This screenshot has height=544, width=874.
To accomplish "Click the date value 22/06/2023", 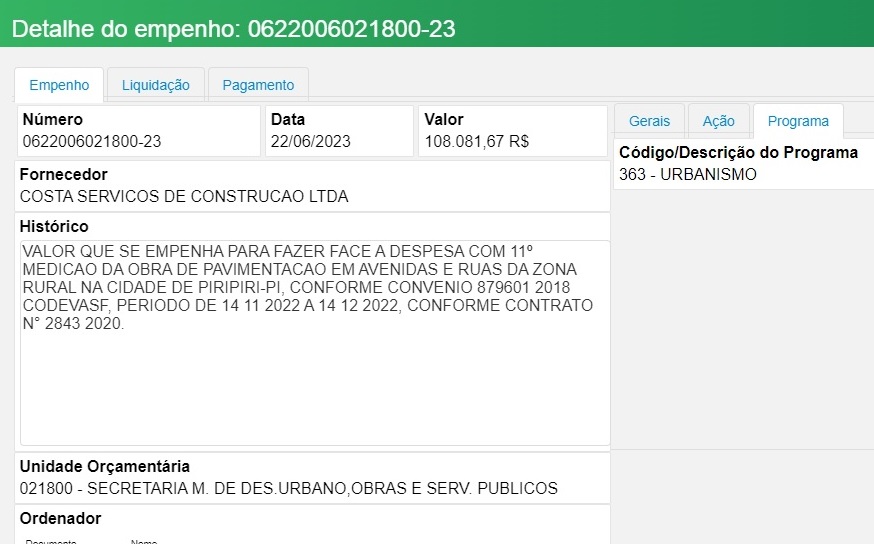I will pos(310,141).
